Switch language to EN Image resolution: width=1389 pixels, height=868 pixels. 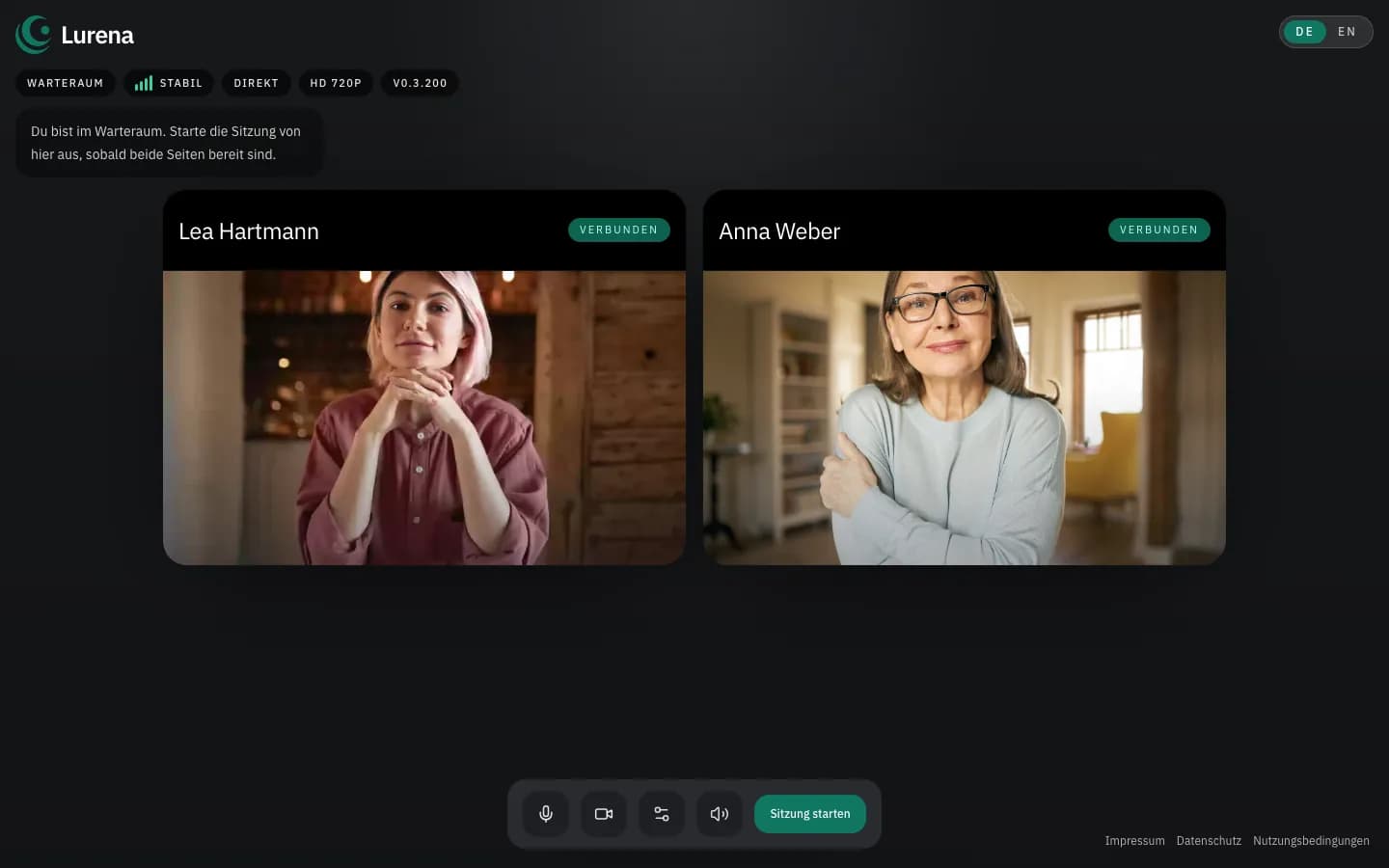point(1347,32)
